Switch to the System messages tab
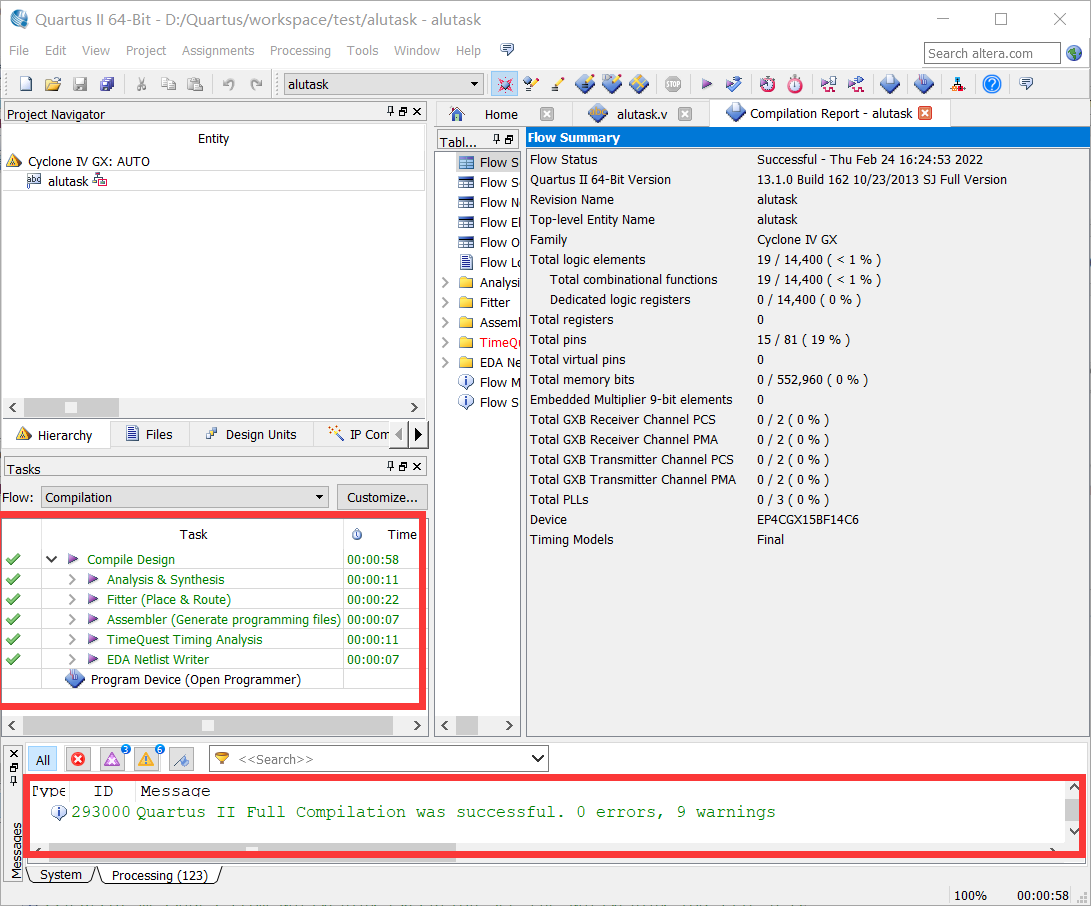The image size is (1091, 906). coord(61,875)
